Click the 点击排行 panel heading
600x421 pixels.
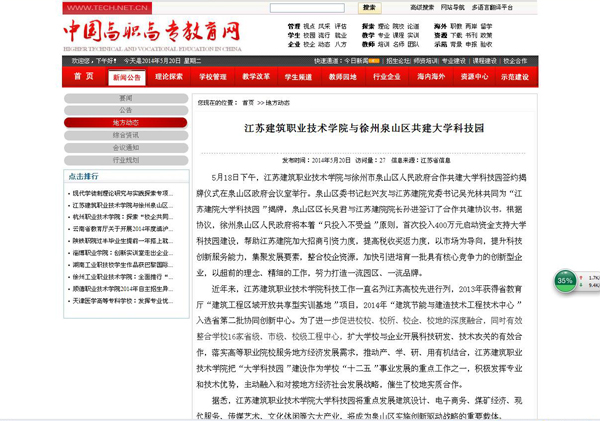point(84,175)
